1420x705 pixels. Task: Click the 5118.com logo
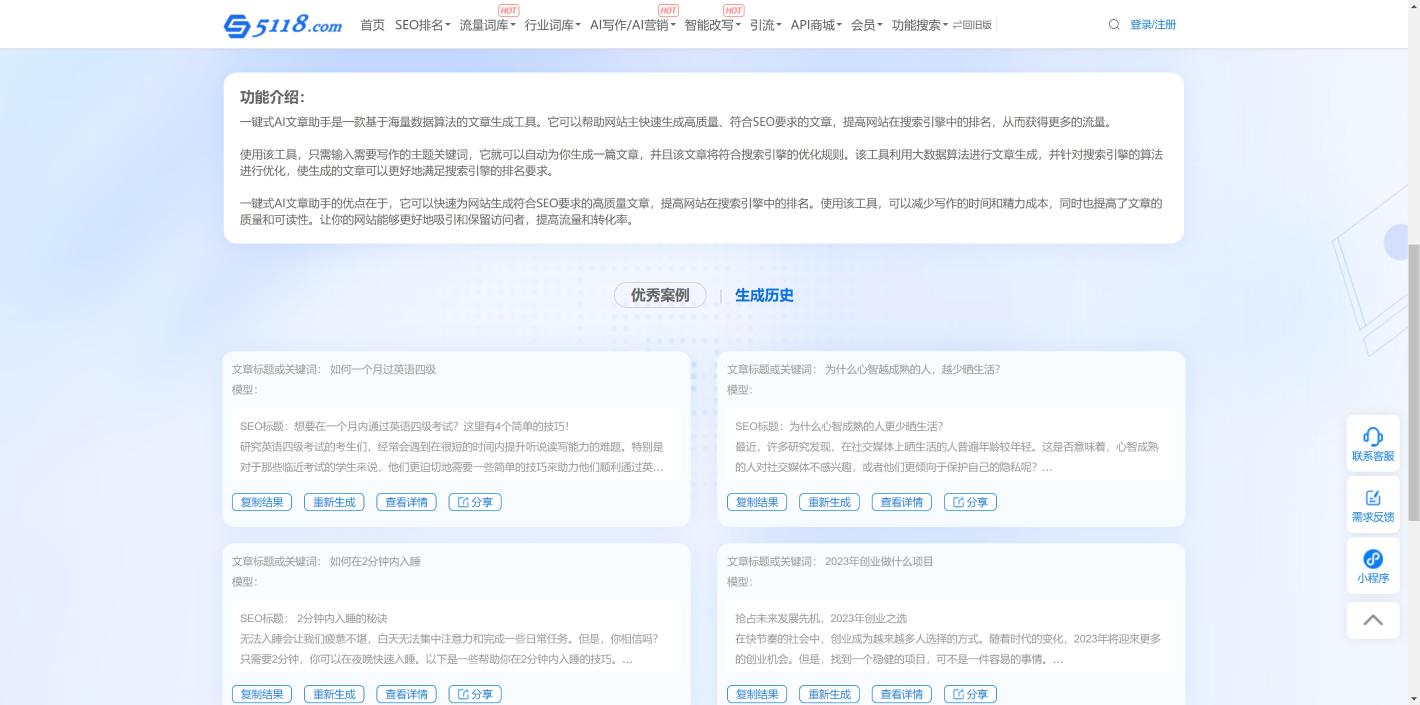(x=282, y=25)
